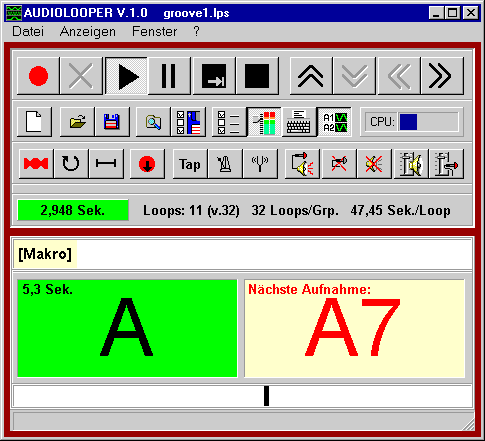Viewport: 485px width, 441px height.
Task: Toggle the A1/A2 waveform view button
Action: (x=334, y=122)
